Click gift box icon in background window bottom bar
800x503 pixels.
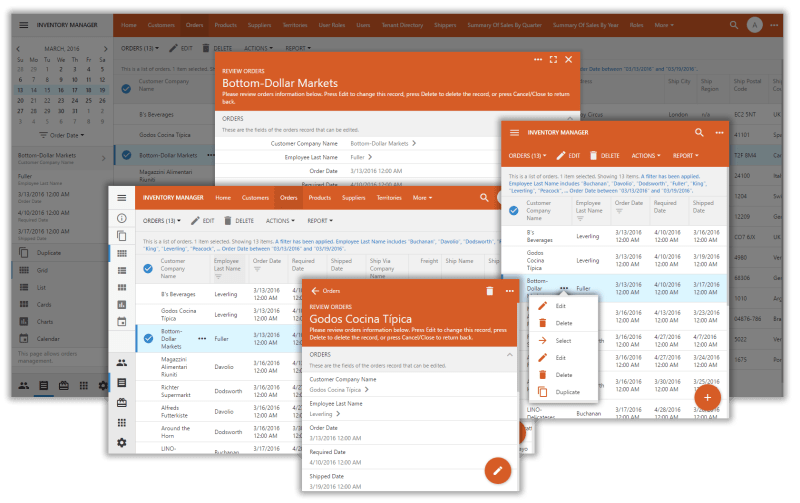(x=64, y=386)
